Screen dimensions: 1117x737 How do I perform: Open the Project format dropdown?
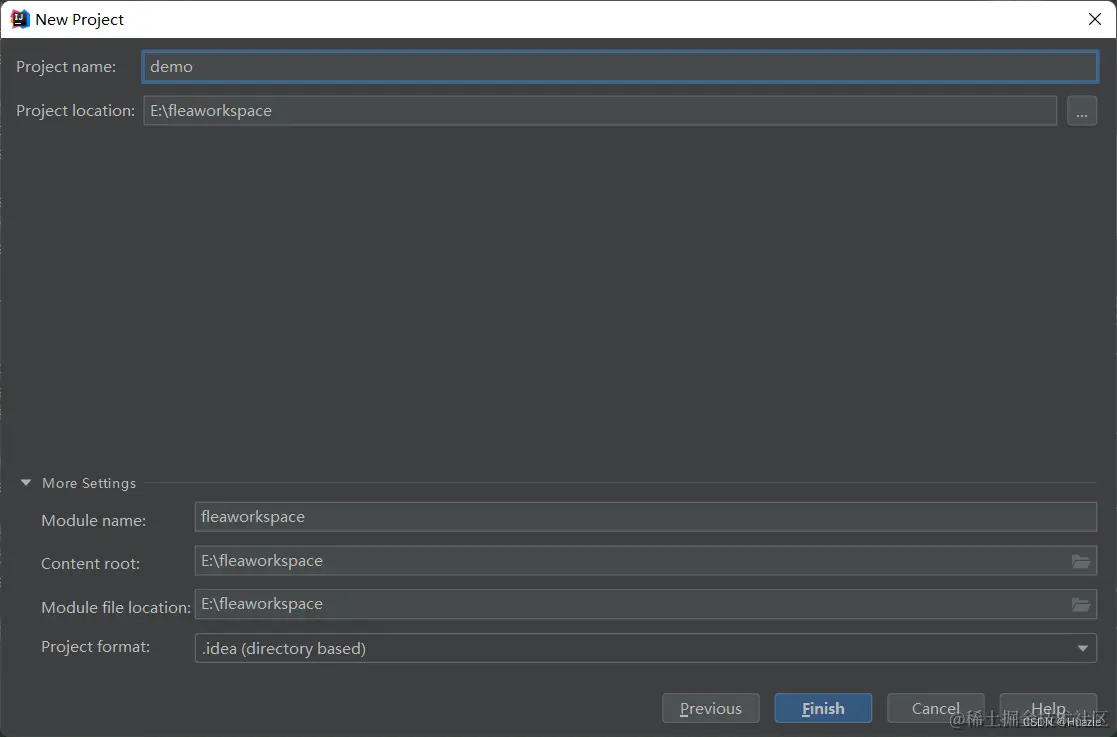click(645, 649)
